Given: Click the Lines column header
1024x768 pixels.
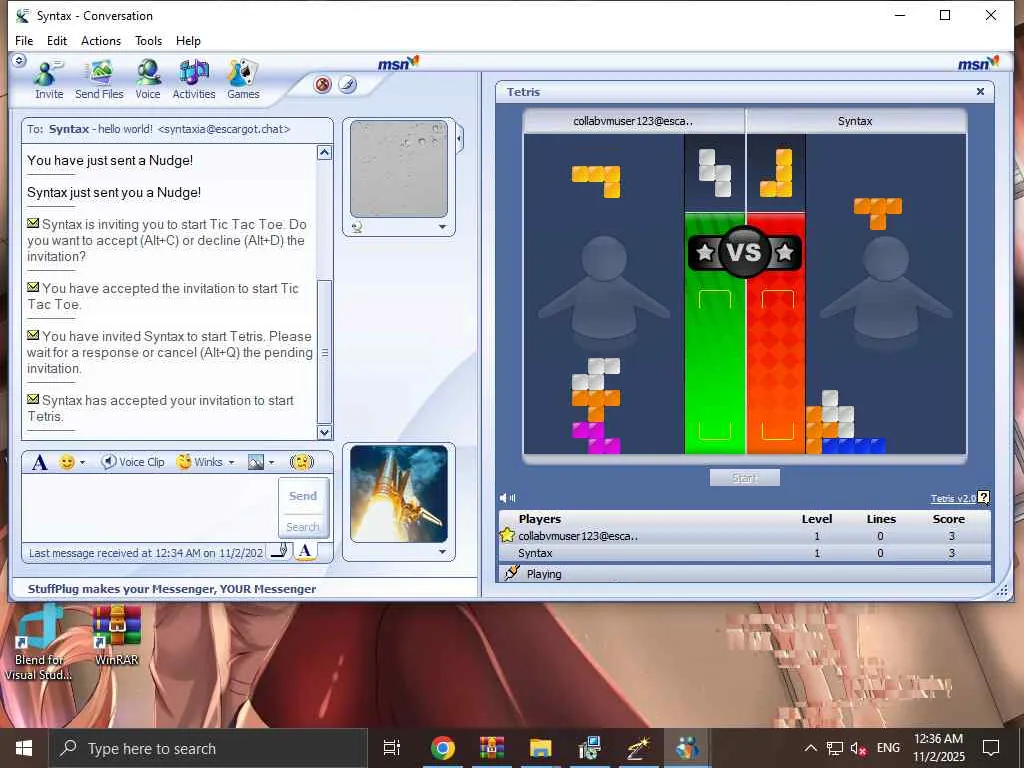Looking at the screenshot, I should click(x=881, y=519).
